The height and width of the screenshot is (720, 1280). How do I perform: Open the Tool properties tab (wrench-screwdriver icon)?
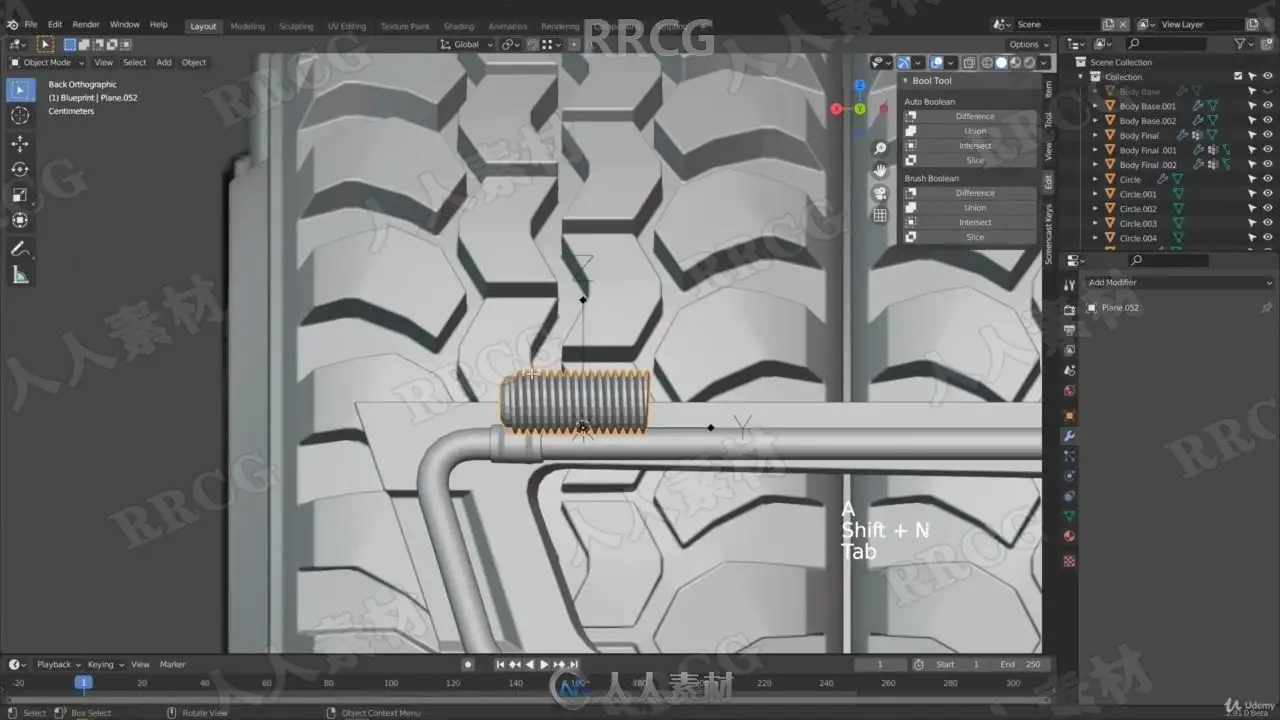click(1069, 286)
